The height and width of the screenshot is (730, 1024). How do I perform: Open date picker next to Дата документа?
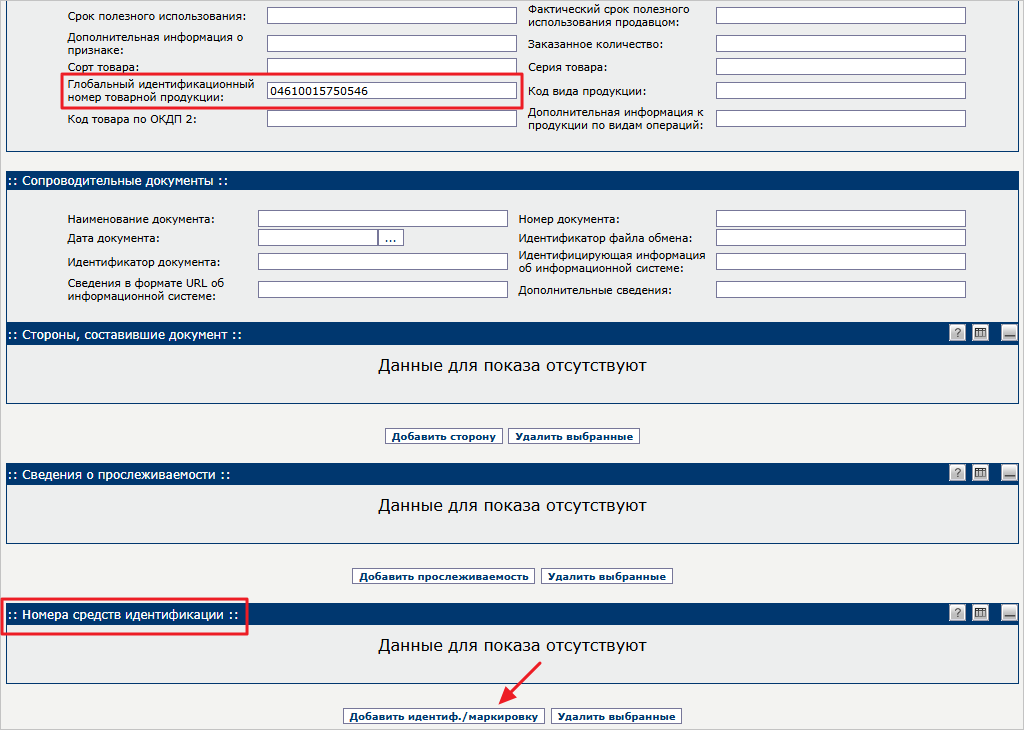coord(391,238)
